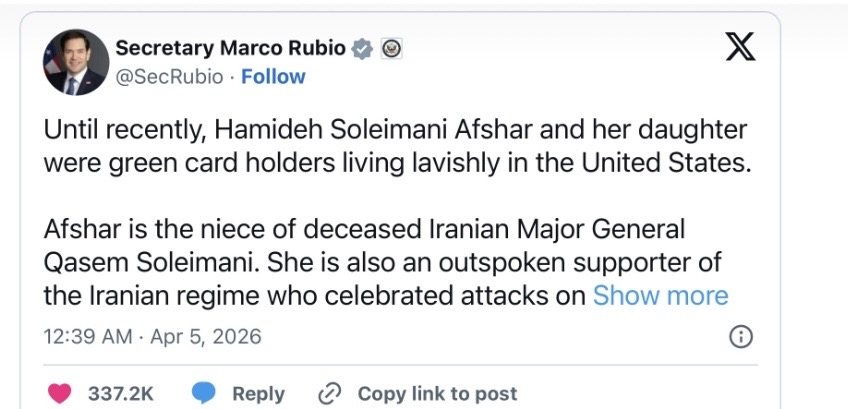Screen dimensions: 848x409
Task: Click the gray verified checkmark badge
Action: [x=364, y=48]
